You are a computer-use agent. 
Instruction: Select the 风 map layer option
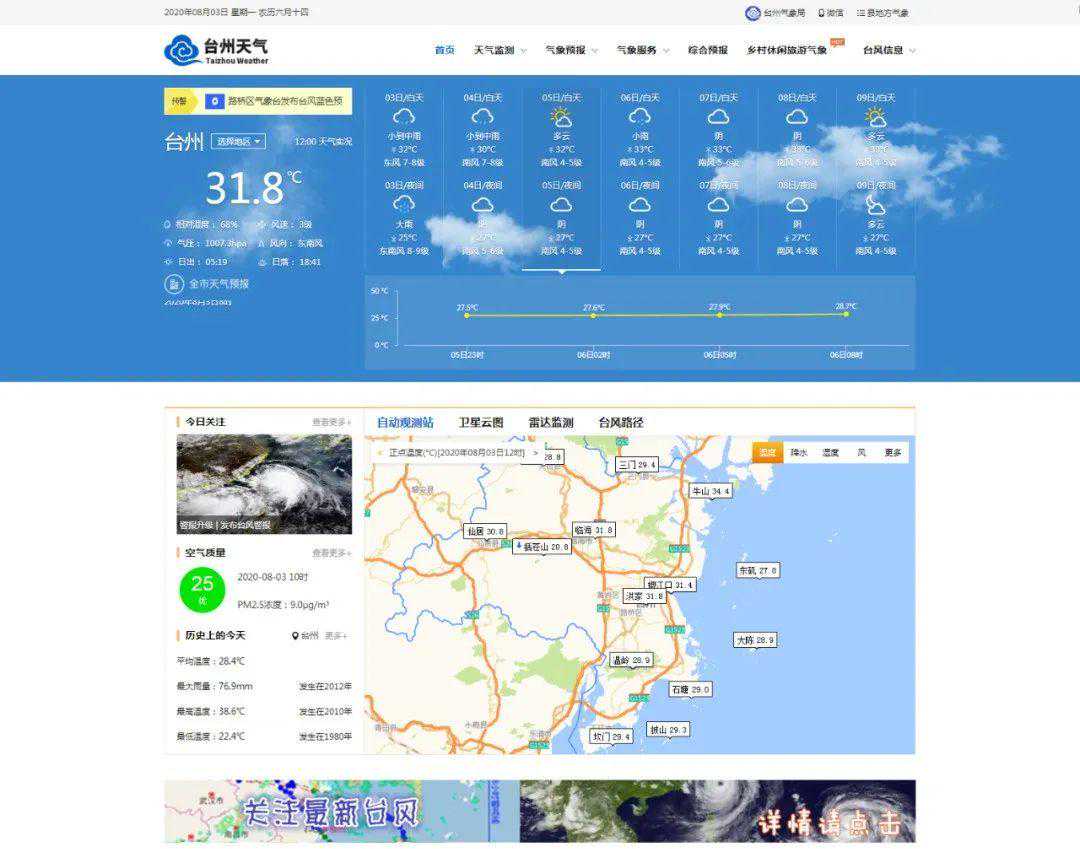(861, 453)
